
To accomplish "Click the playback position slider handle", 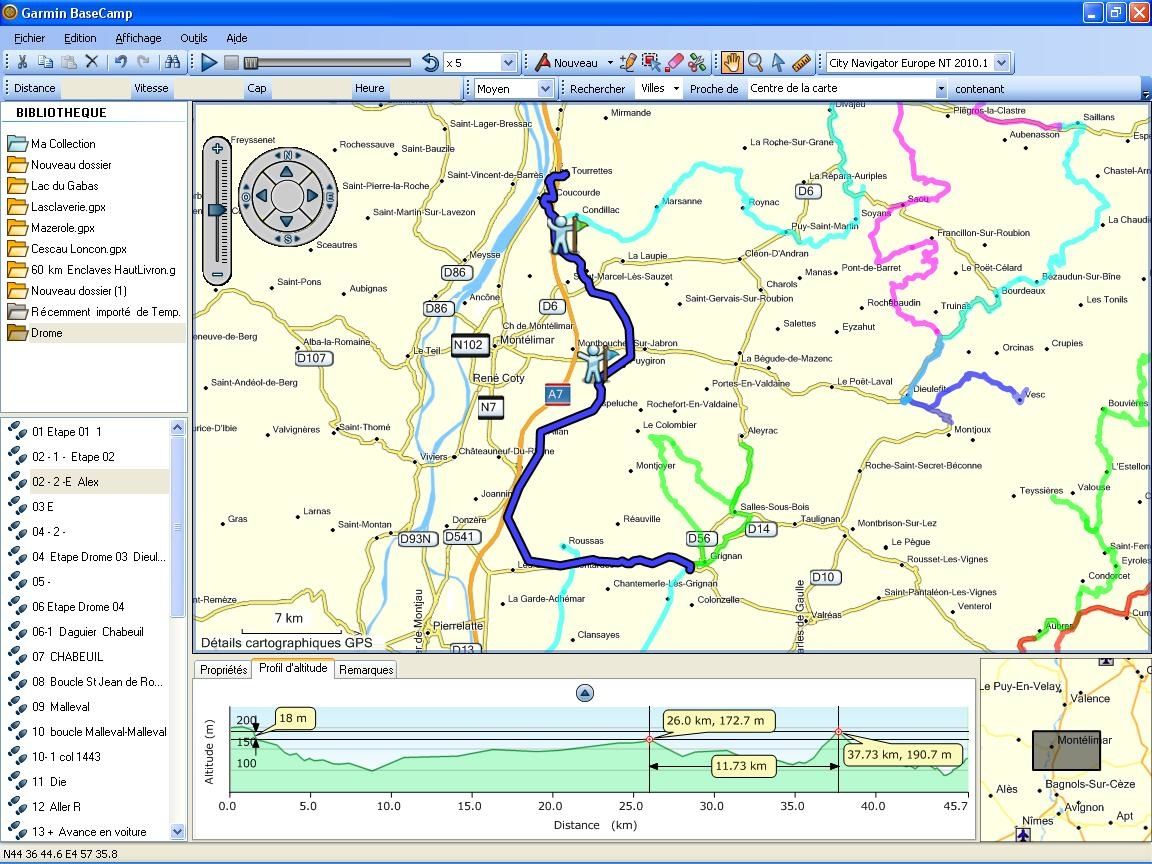I will (x=251, y=62).
